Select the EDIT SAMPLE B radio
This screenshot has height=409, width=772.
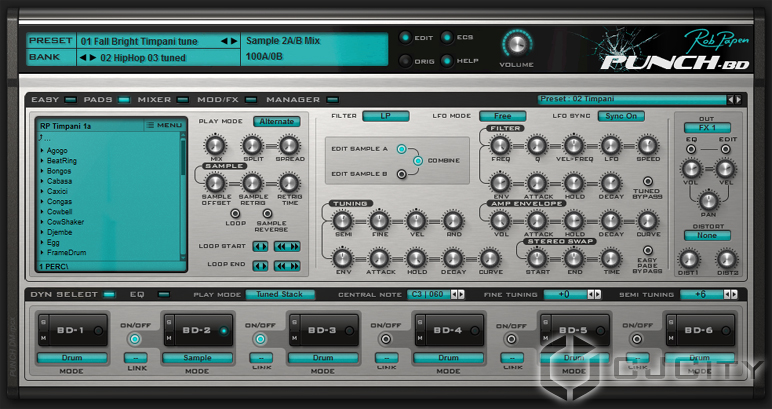point(402,174)
